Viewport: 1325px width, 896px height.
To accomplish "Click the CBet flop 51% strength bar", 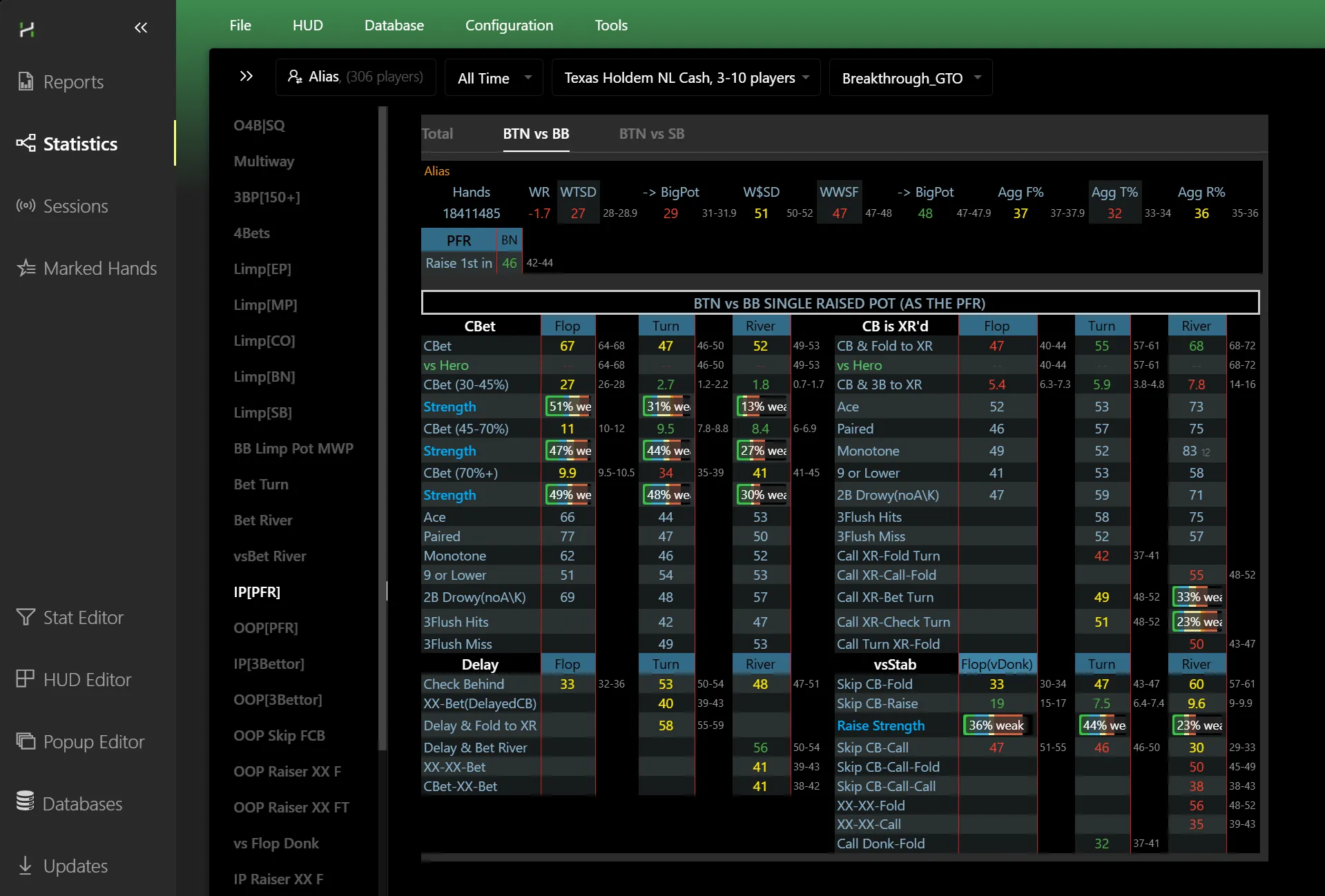I will click(569, 407).
